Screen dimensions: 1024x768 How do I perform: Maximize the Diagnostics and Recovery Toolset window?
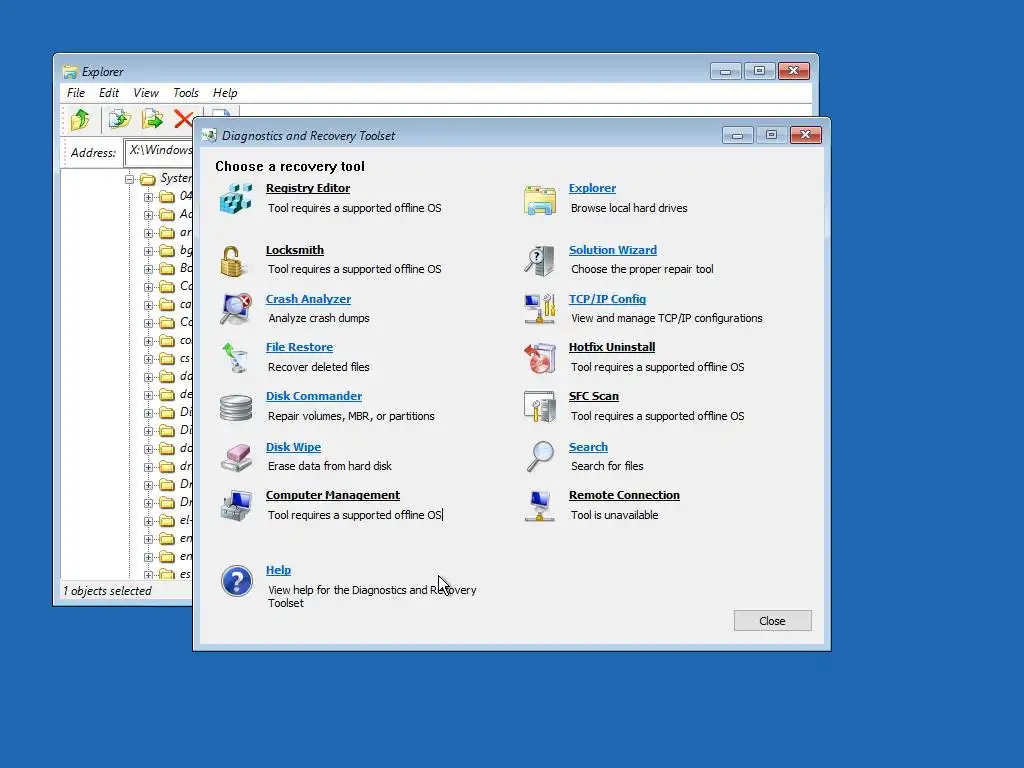pyautogui.click(x=771, y=135)
